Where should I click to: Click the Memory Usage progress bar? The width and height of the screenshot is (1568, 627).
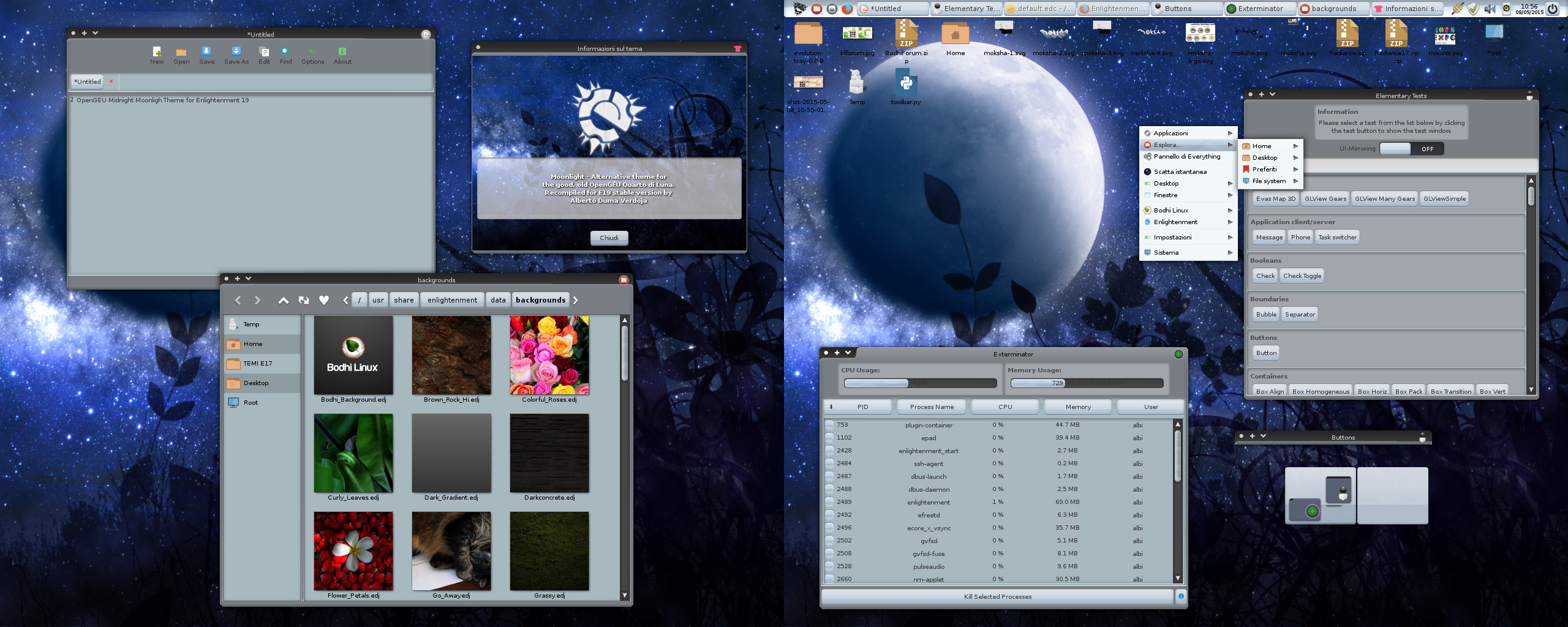1087,383
